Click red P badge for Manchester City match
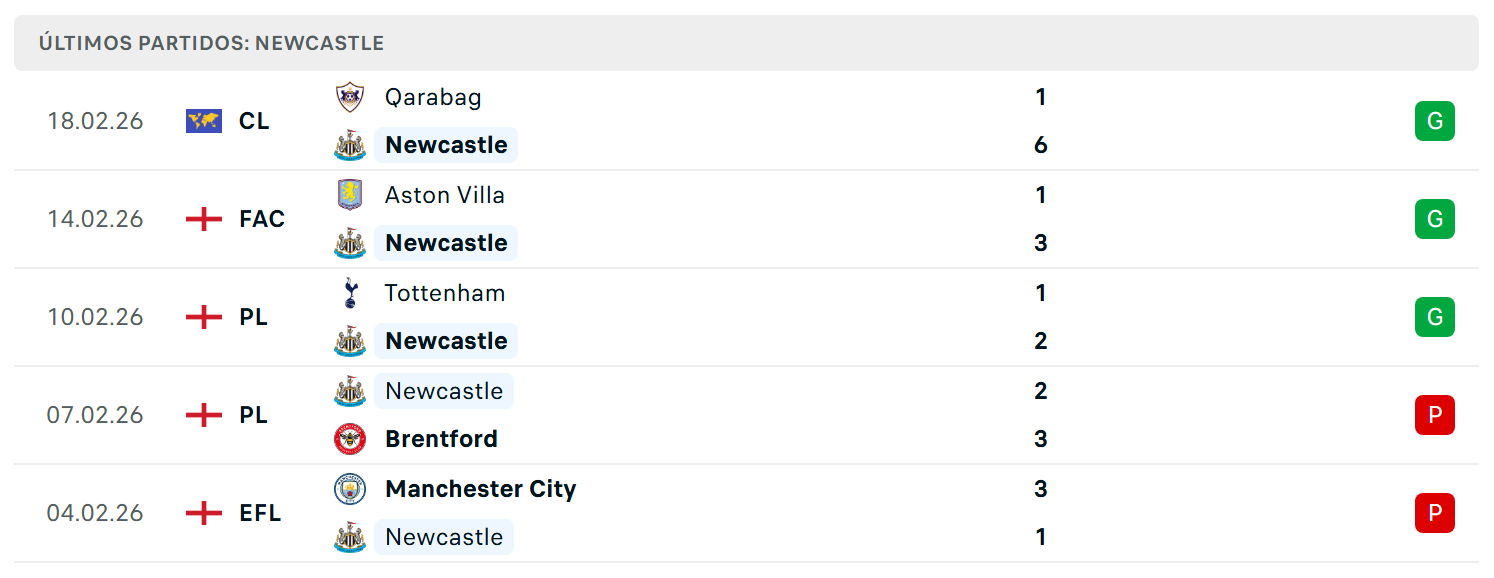Viewport: 1494px width, 578px height. coord(1434,513)
